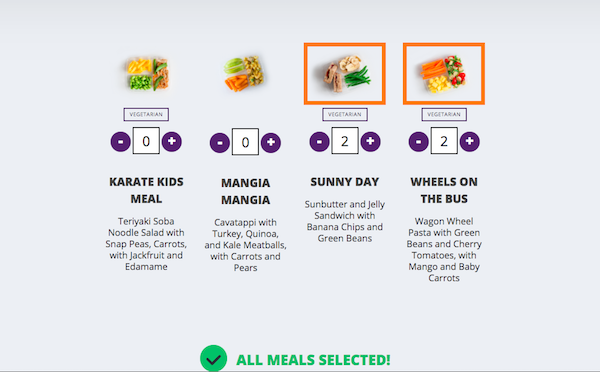Screen dimensions: 600x372
Task: Click the Vegetarian badge above Sunny Day
Action: click(x=345, y=114)
